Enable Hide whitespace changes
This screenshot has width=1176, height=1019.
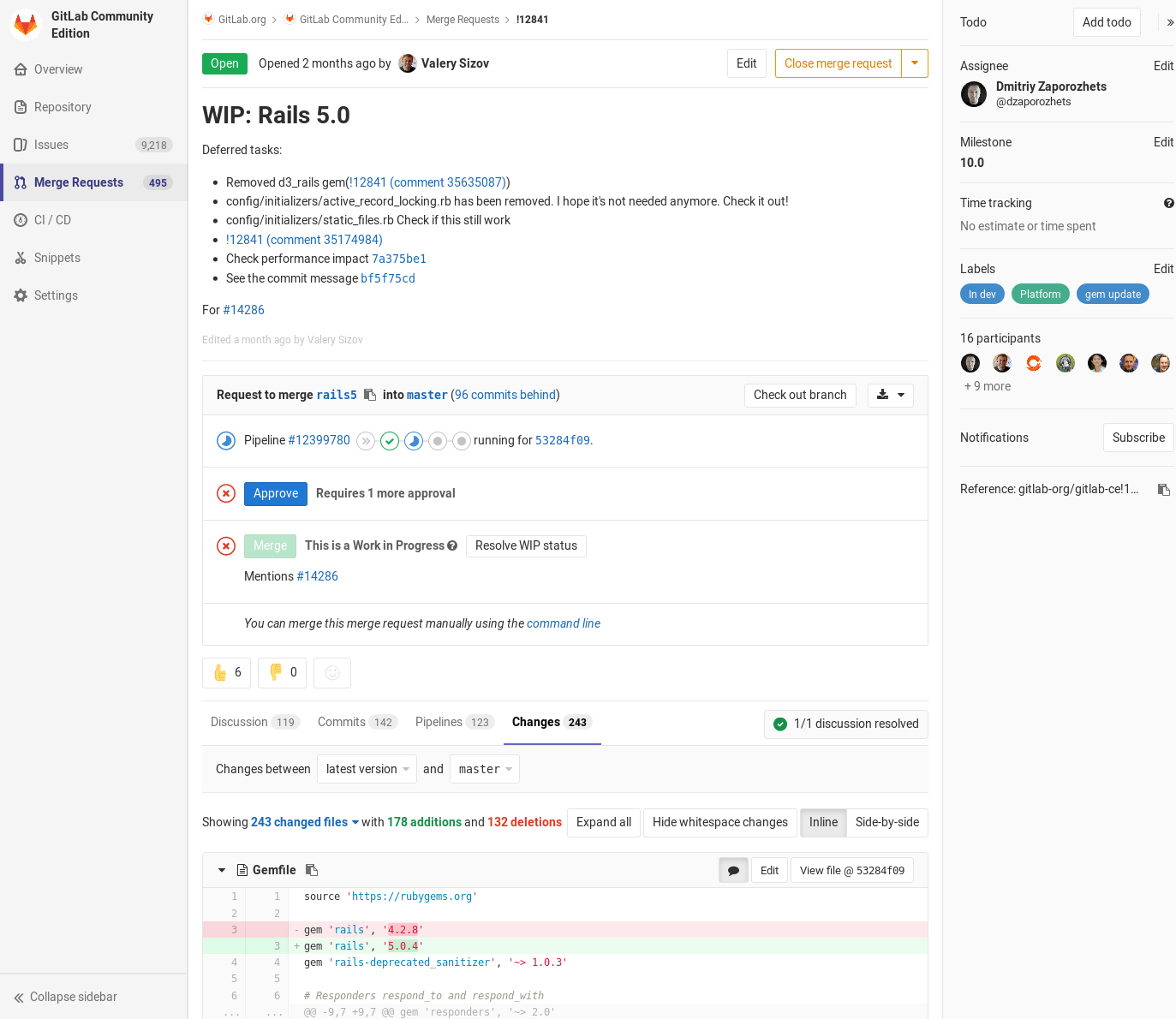719,823
